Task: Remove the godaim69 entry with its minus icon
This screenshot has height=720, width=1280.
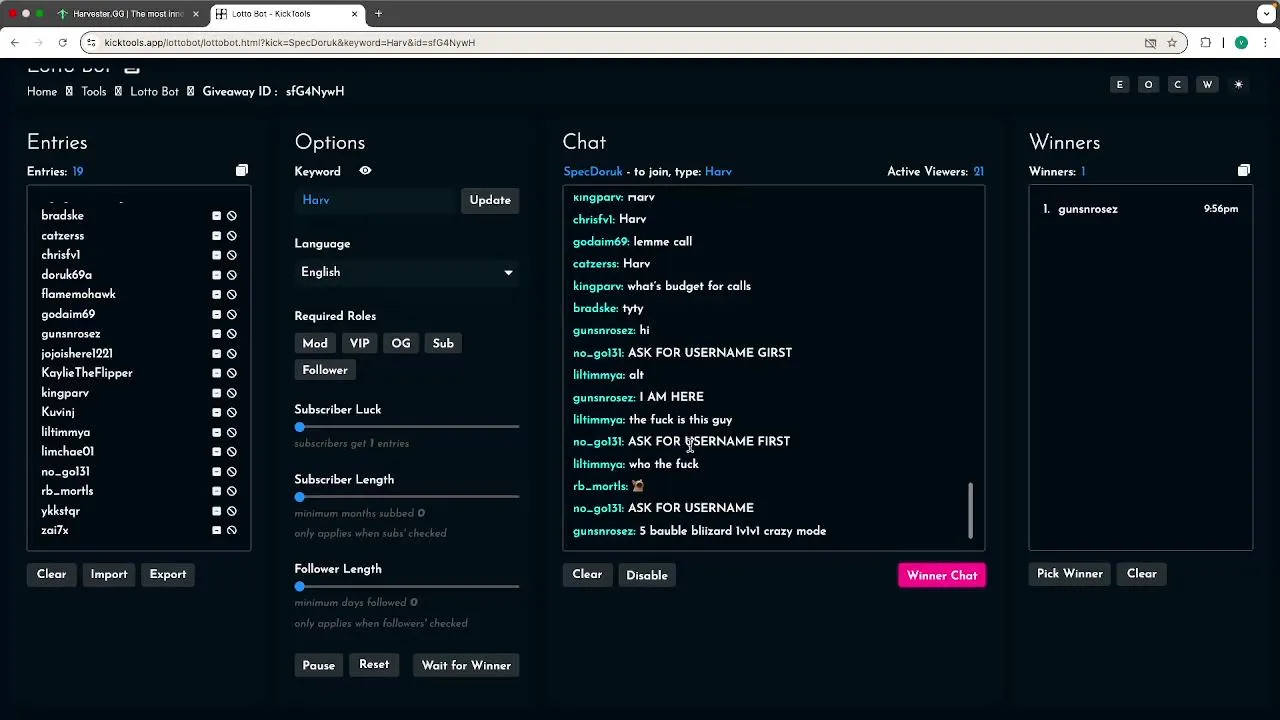Action: click(x=216, y=314)
